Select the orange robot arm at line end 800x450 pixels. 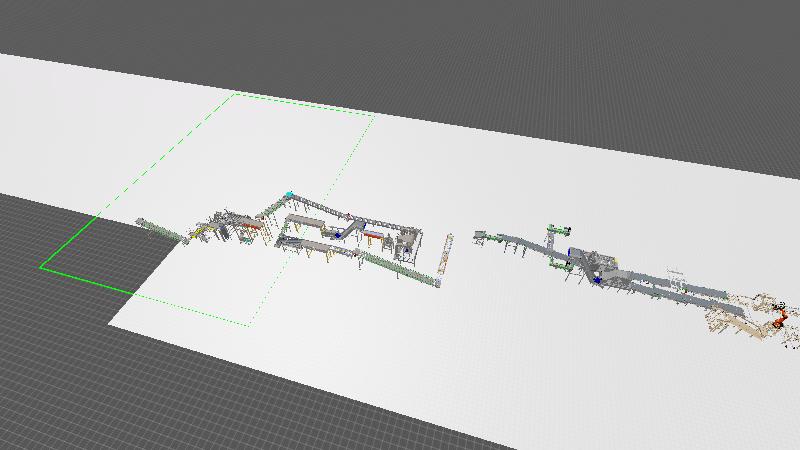(x=779, y=320)
